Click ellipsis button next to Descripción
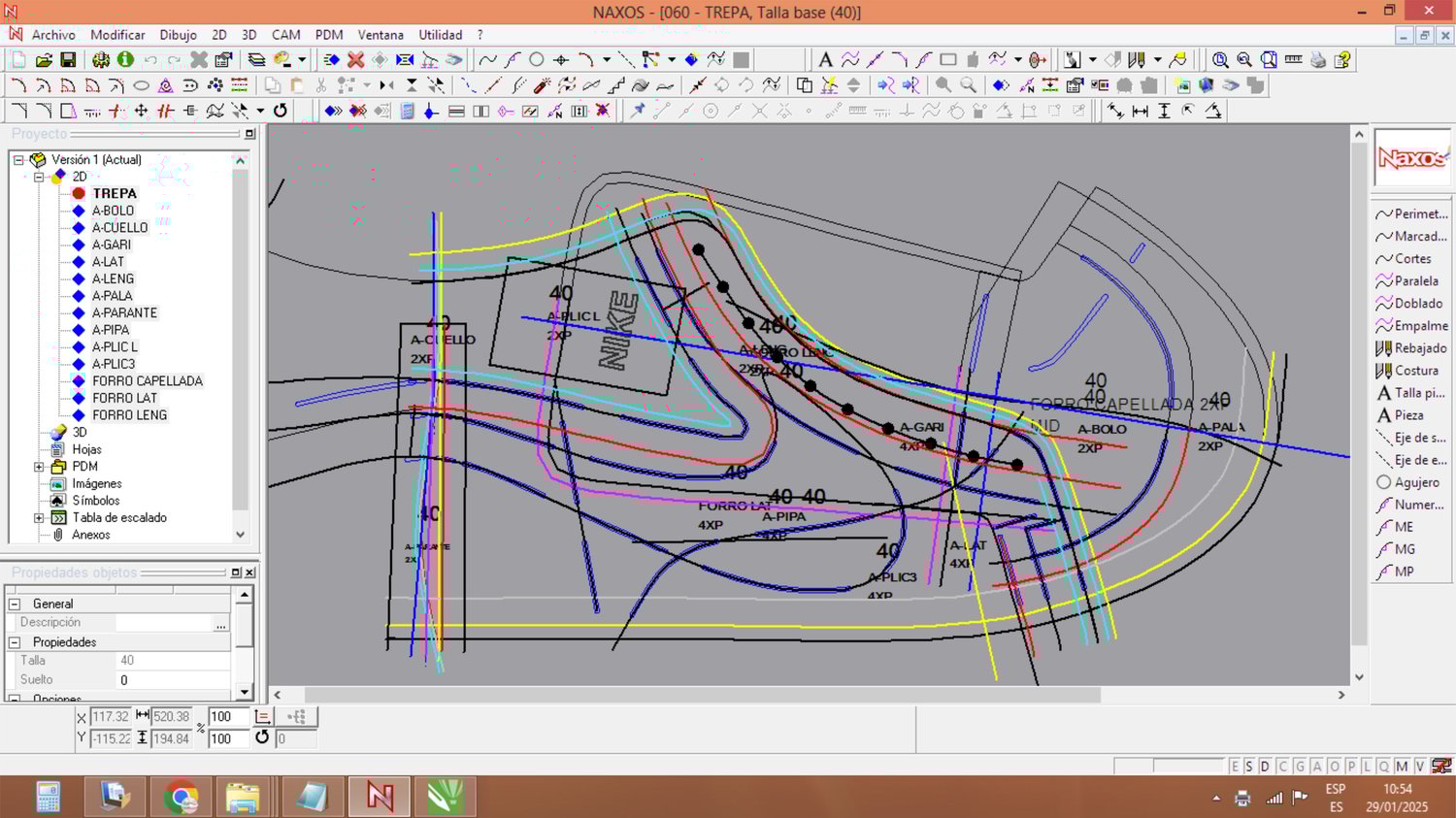 point(221,623)
